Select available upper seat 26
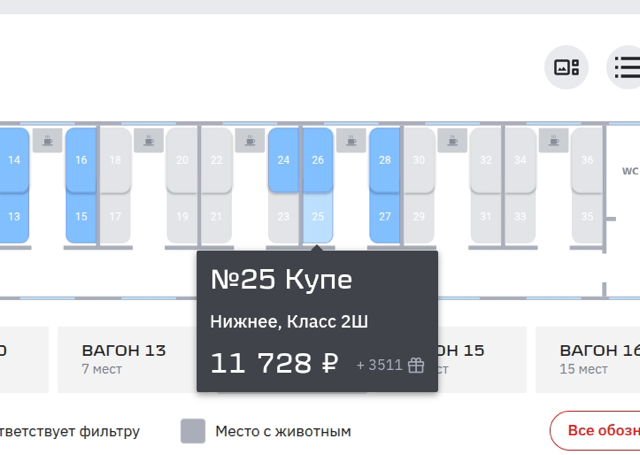 [x=318, y=160]
